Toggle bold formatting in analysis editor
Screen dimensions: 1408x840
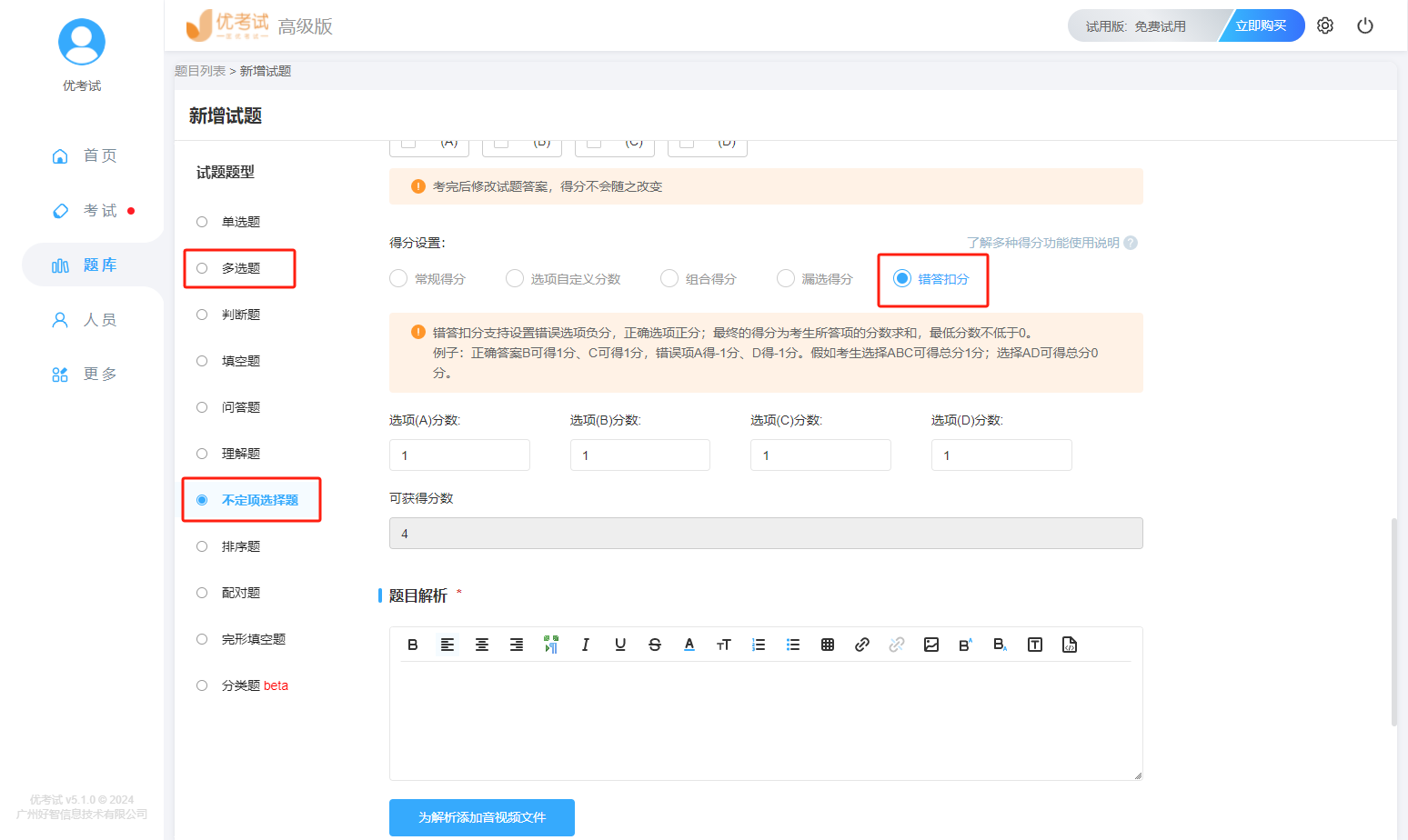click(x=413, y=645)
